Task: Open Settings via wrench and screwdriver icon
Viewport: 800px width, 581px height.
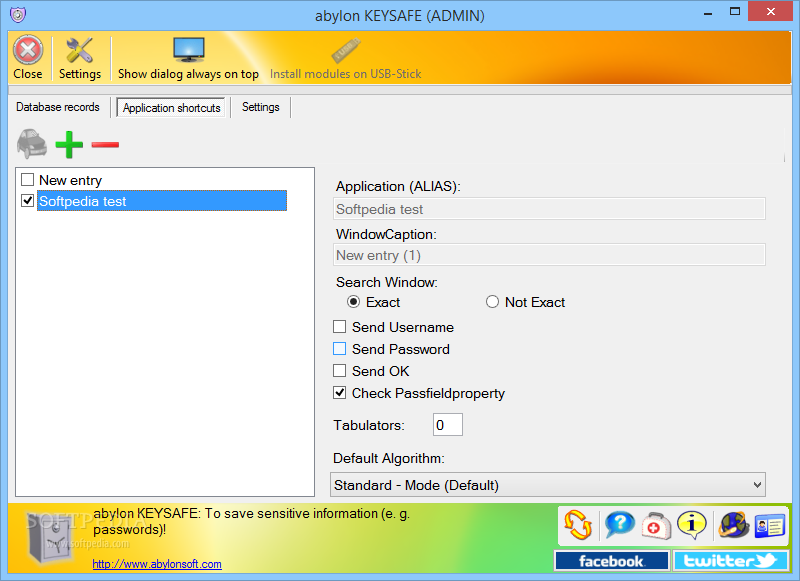Action: pyautogui.click(x=80, y=50)
